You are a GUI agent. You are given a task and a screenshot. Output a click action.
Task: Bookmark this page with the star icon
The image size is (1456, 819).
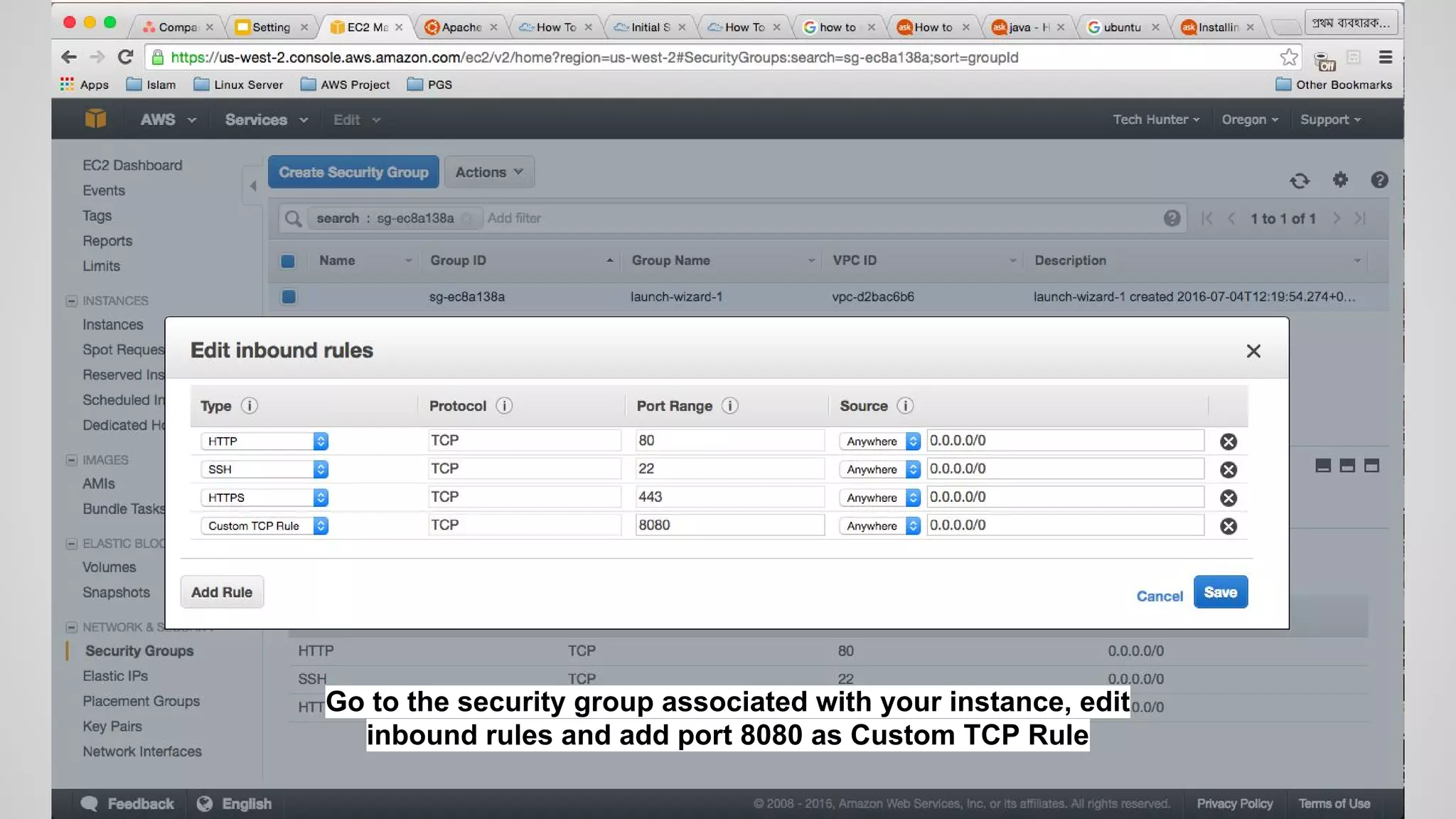coord(1289,57)
